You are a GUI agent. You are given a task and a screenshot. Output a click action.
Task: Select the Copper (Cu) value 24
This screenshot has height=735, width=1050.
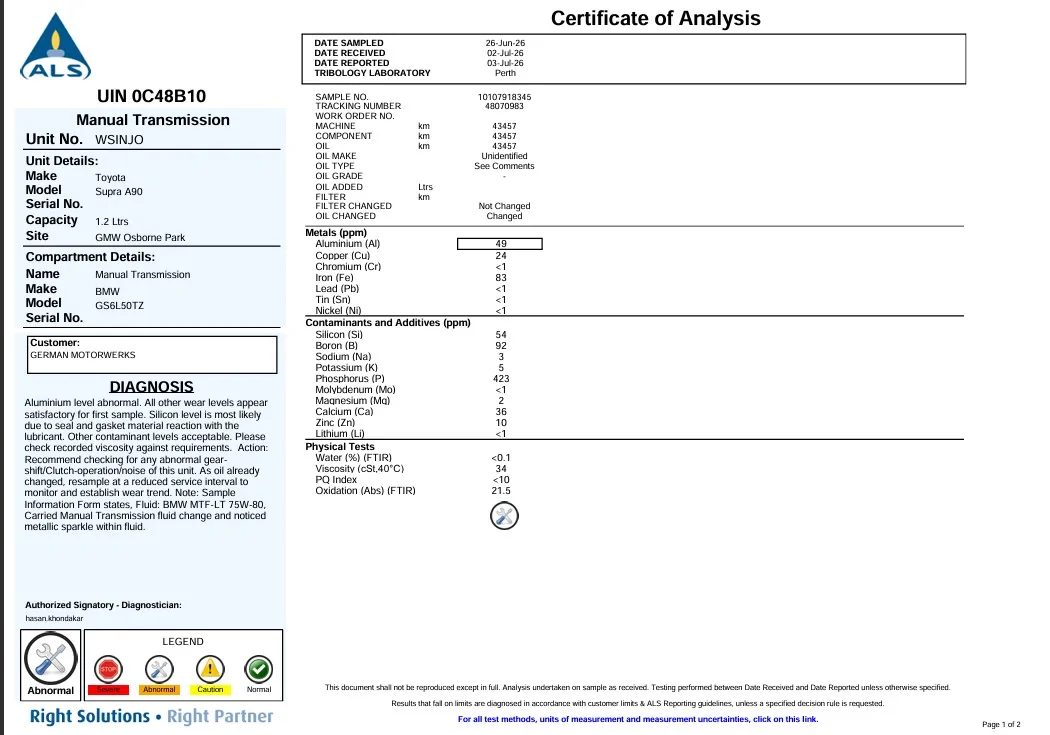(501, 256)
